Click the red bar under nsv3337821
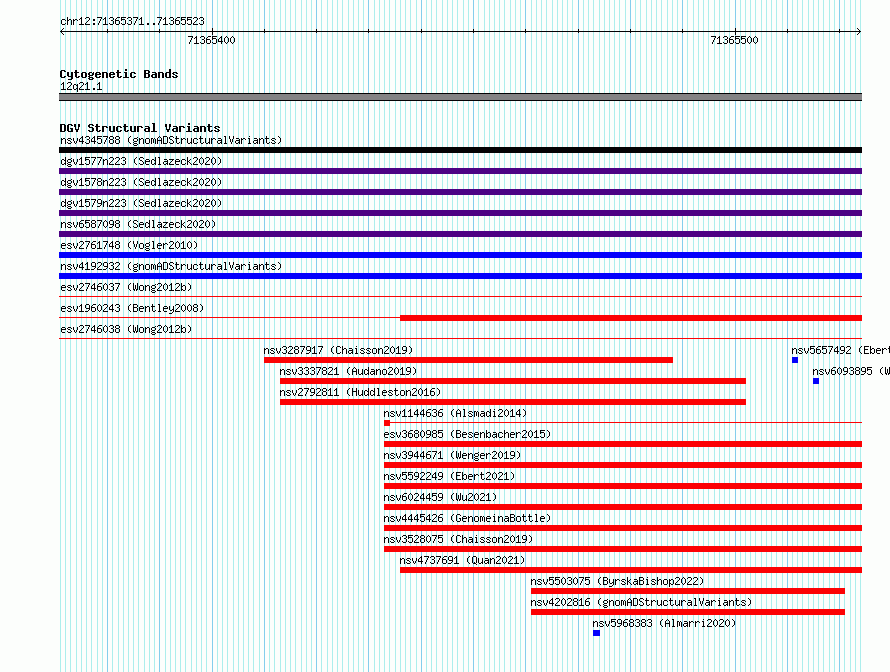 coord(513,381)
